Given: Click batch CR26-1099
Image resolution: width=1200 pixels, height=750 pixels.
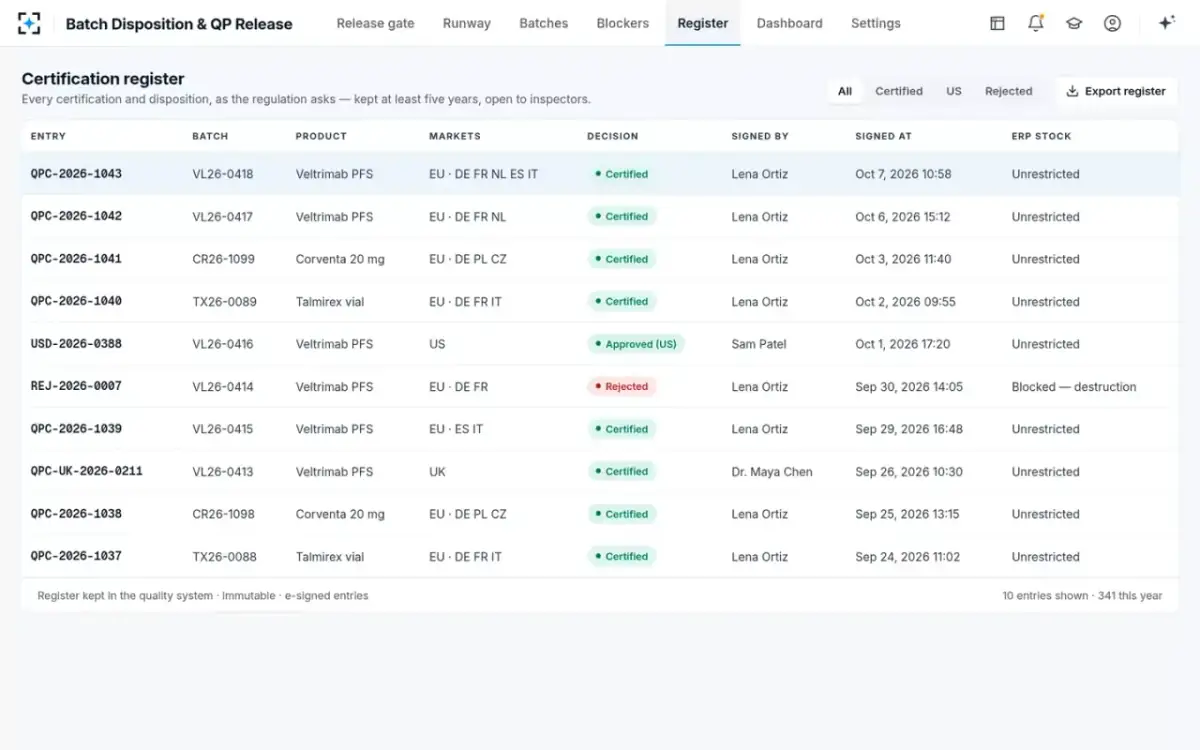Looking at the screenshot, I should coord(224,259).
